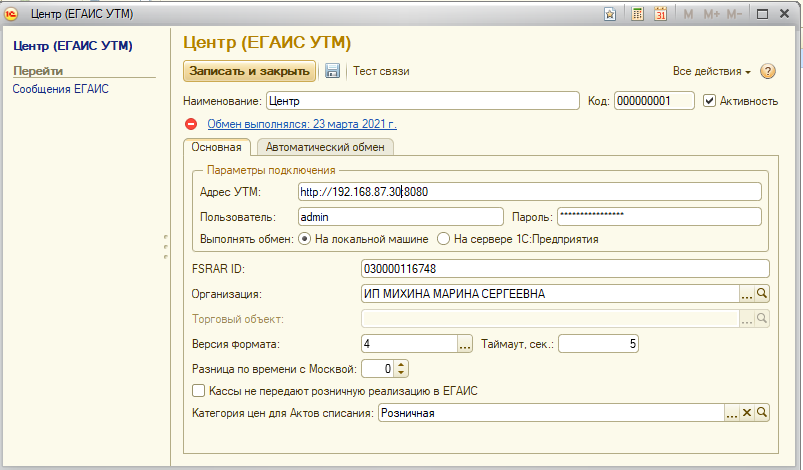Screen dimensions: 803x470
Task: Open organization magnifier search icon
Action: [x=762, y=293]
